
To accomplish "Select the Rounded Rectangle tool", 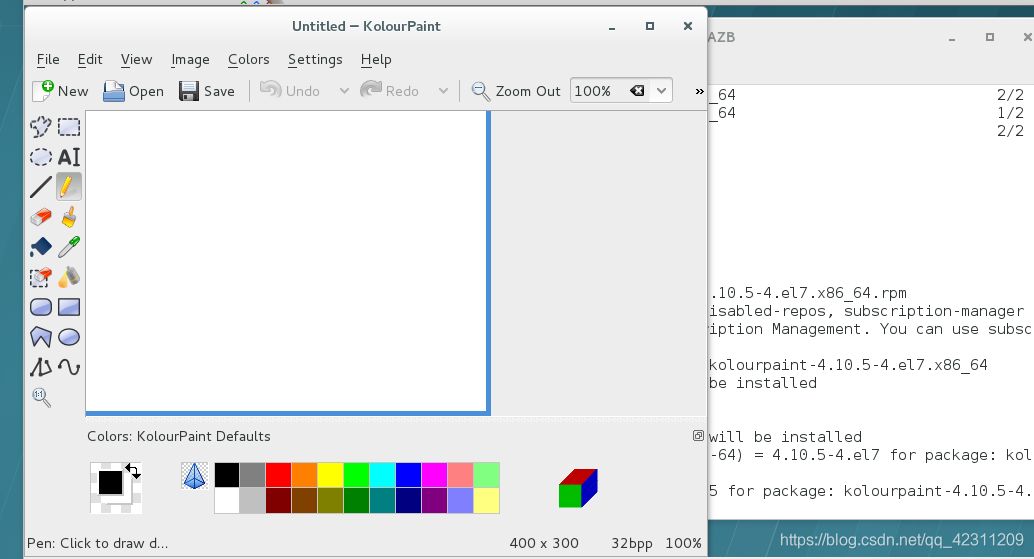I will (41, 307).
